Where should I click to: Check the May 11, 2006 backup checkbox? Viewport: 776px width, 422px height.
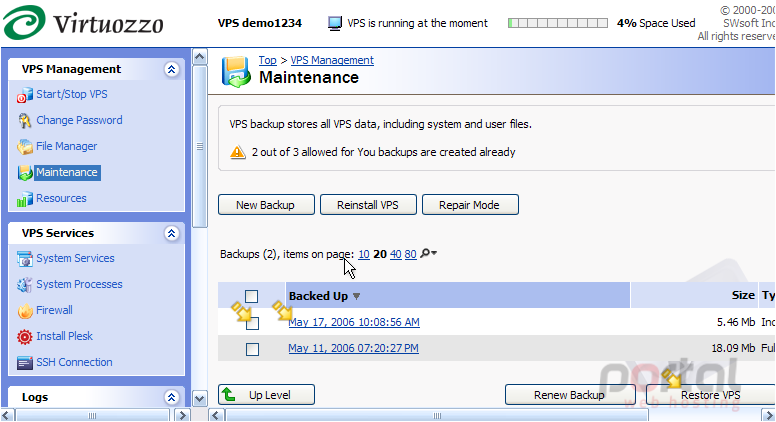[x=252, y=349]
